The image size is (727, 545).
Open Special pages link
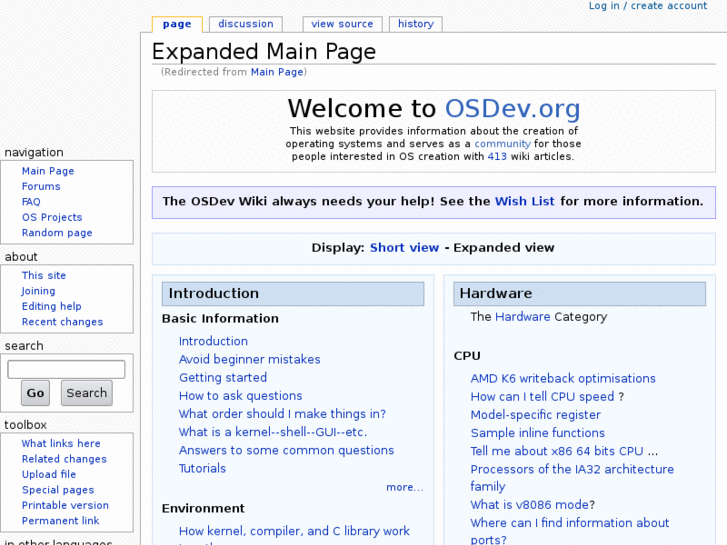58,490
